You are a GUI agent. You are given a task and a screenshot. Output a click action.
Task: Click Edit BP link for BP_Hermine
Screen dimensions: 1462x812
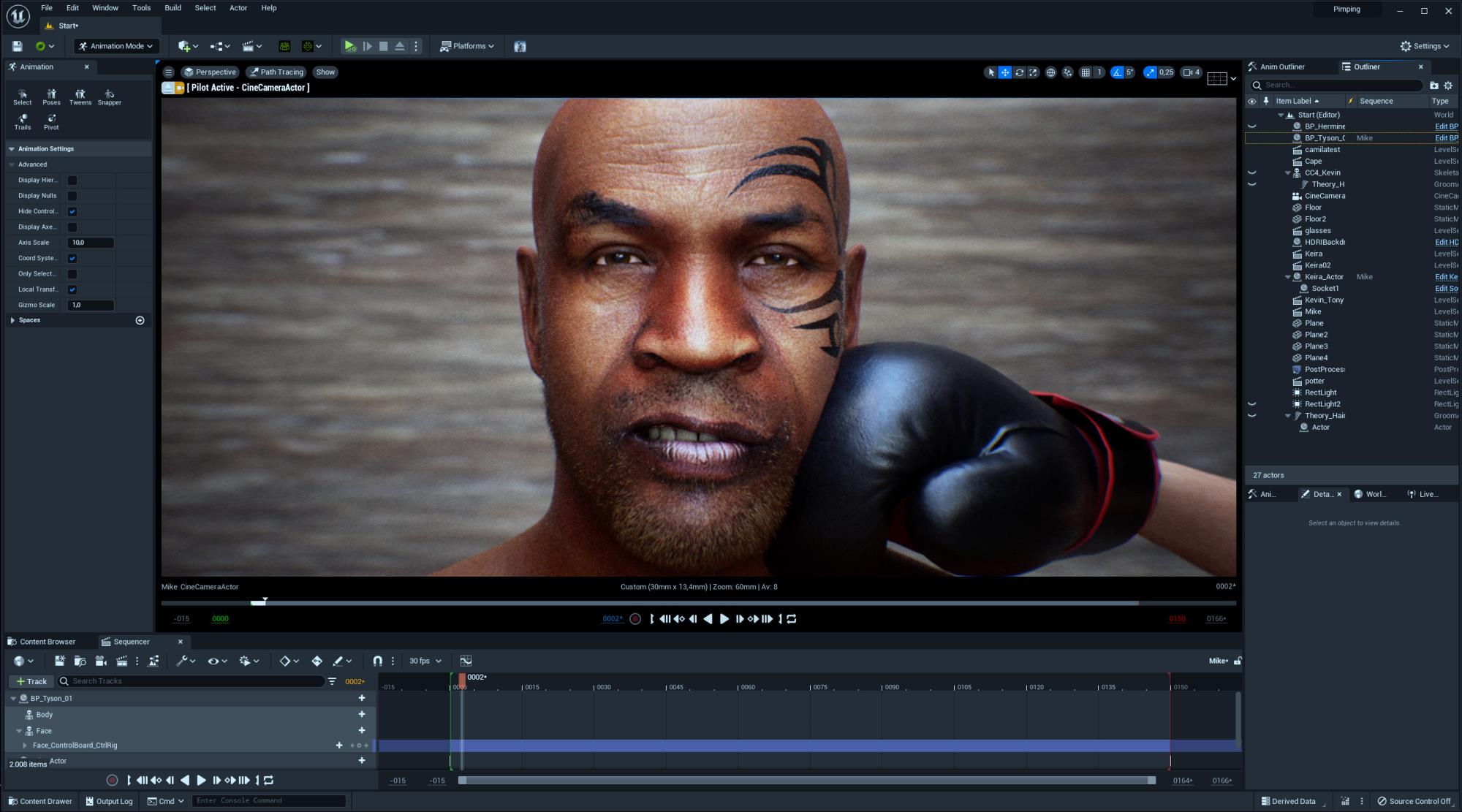click(x=1446, y=126)
